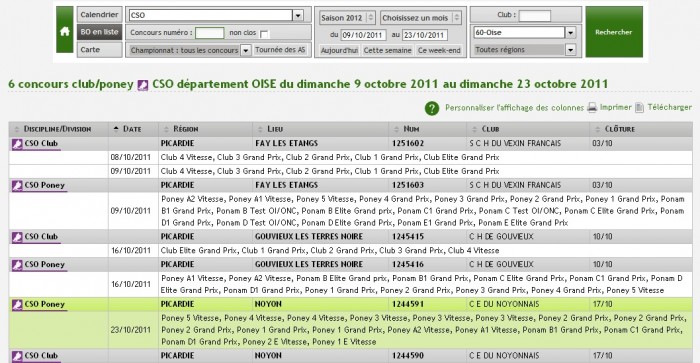Image resolution: width=700 pixels, height=363 pixels.
Task: Open the Toutes régions dropdown
Action: click(570, 50)
